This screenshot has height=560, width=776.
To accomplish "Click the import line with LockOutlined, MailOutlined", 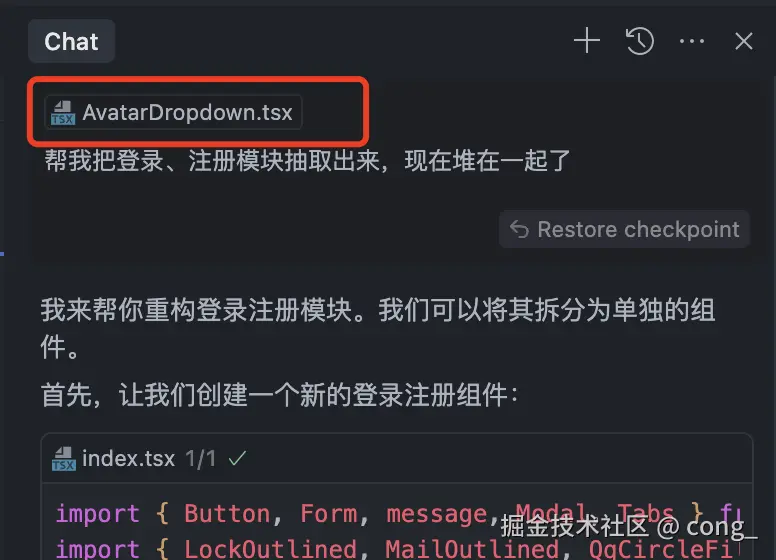I will (396, 548).
